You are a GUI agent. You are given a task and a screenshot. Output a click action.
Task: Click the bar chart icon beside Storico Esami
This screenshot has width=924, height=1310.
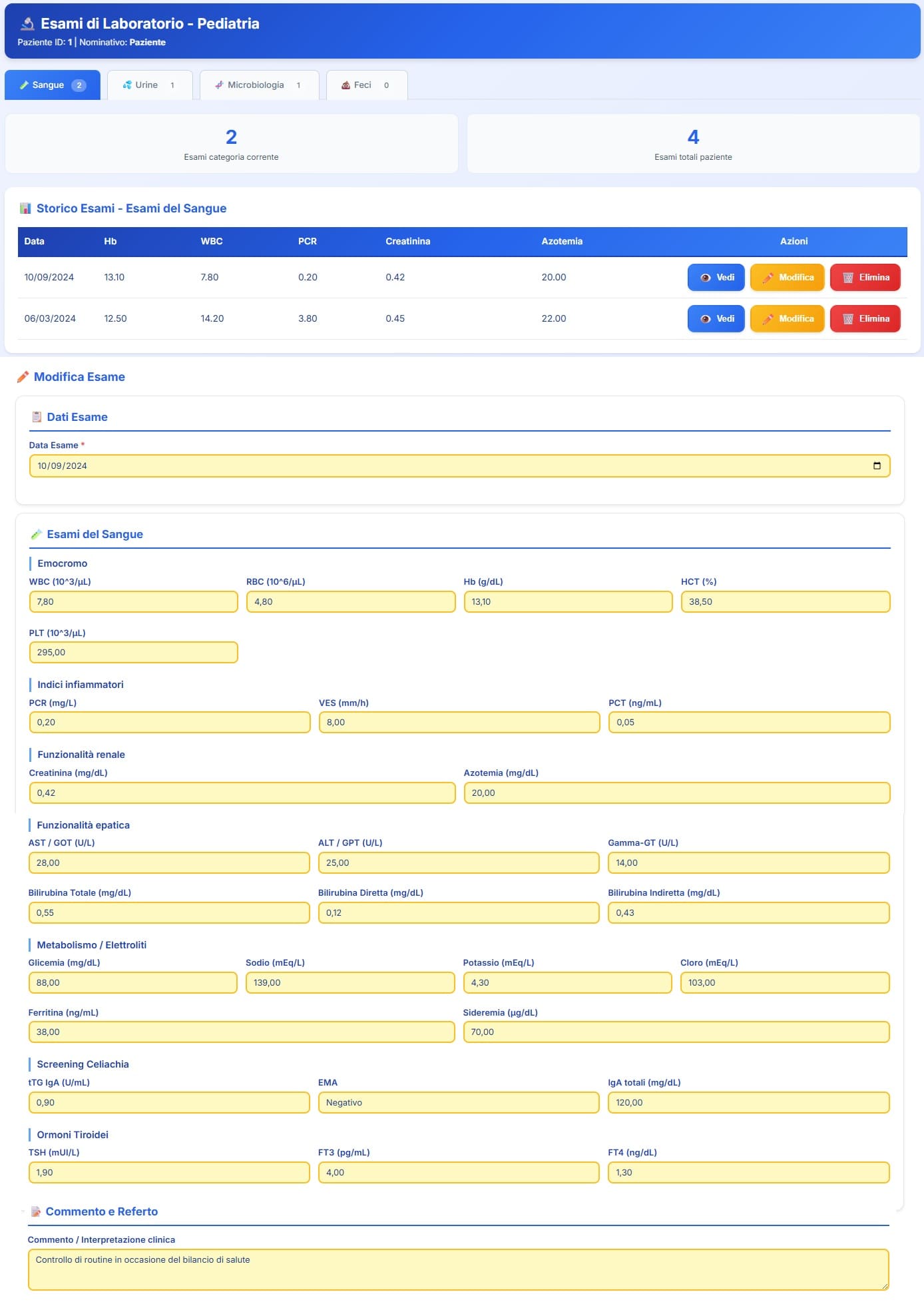click(x=25, y=208)
